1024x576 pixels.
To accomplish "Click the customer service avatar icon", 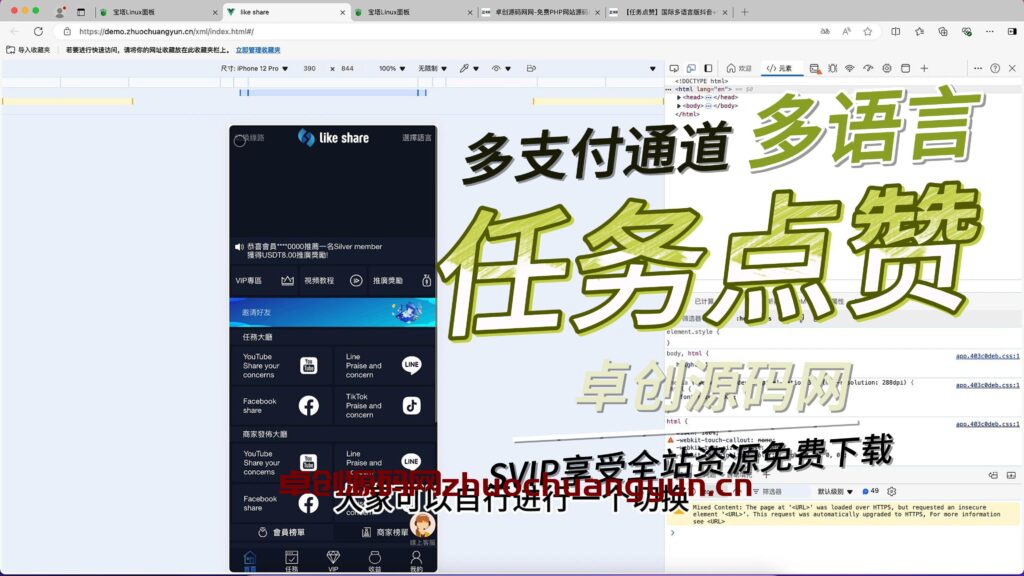I will [423, 526].
